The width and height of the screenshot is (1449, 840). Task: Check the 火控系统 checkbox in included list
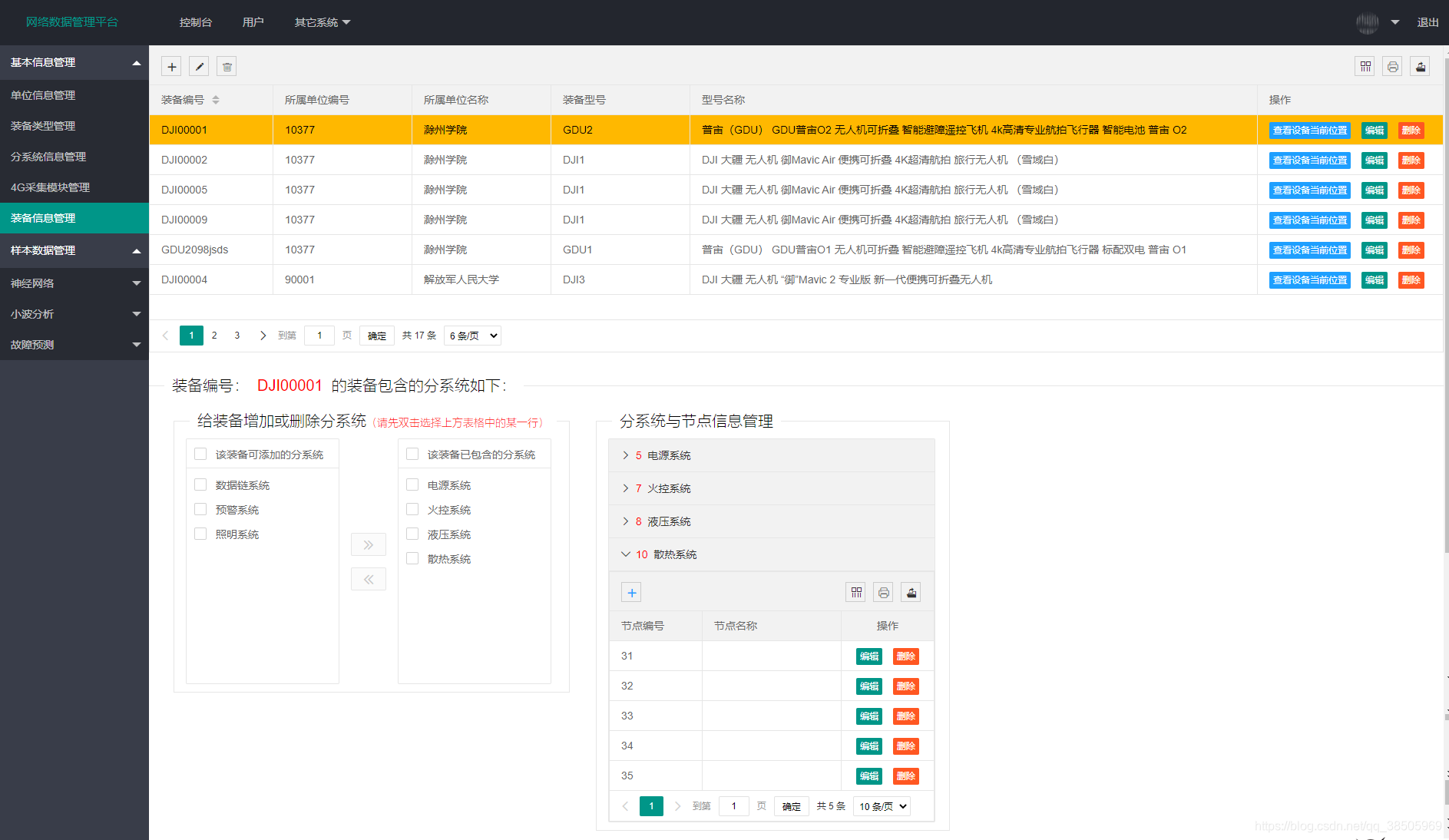(x=412, y=509)
